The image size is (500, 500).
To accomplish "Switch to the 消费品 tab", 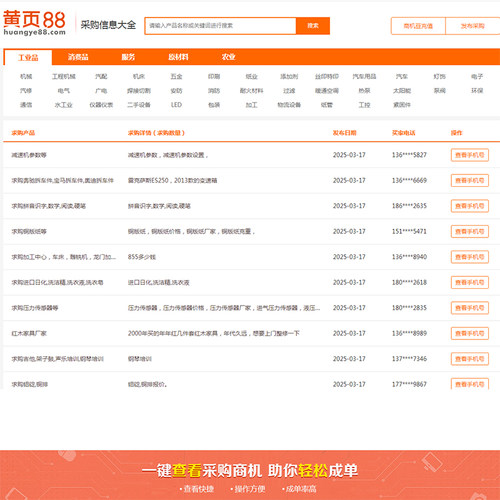I will pos(78,57).
